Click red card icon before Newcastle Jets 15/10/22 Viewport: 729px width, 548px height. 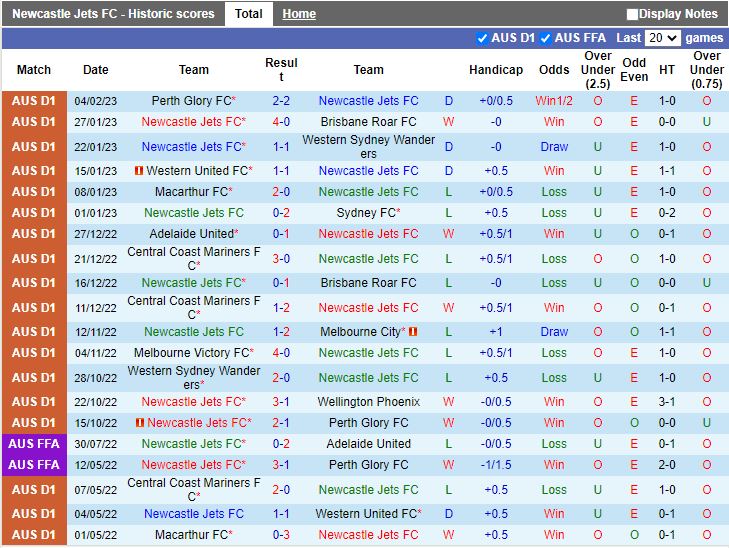(x=140, y=423)
